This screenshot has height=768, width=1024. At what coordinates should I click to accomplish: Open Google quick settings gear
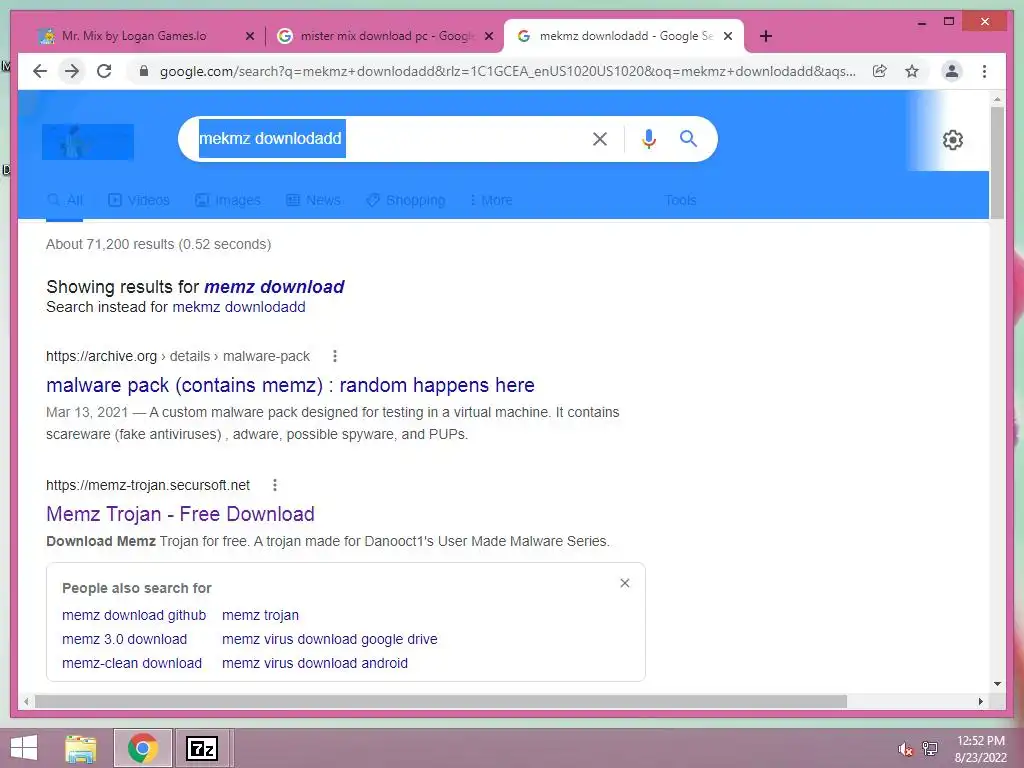point(952,140)
